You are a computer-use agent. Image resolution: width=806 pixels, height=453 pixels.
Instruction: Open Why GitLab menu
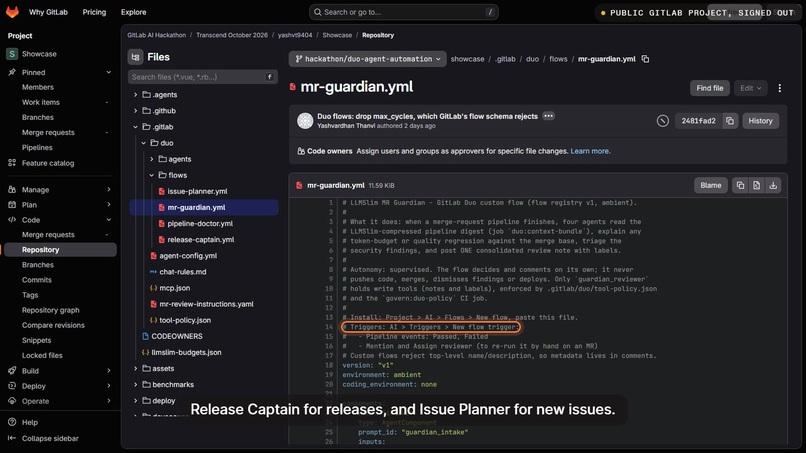click(48, 12)
